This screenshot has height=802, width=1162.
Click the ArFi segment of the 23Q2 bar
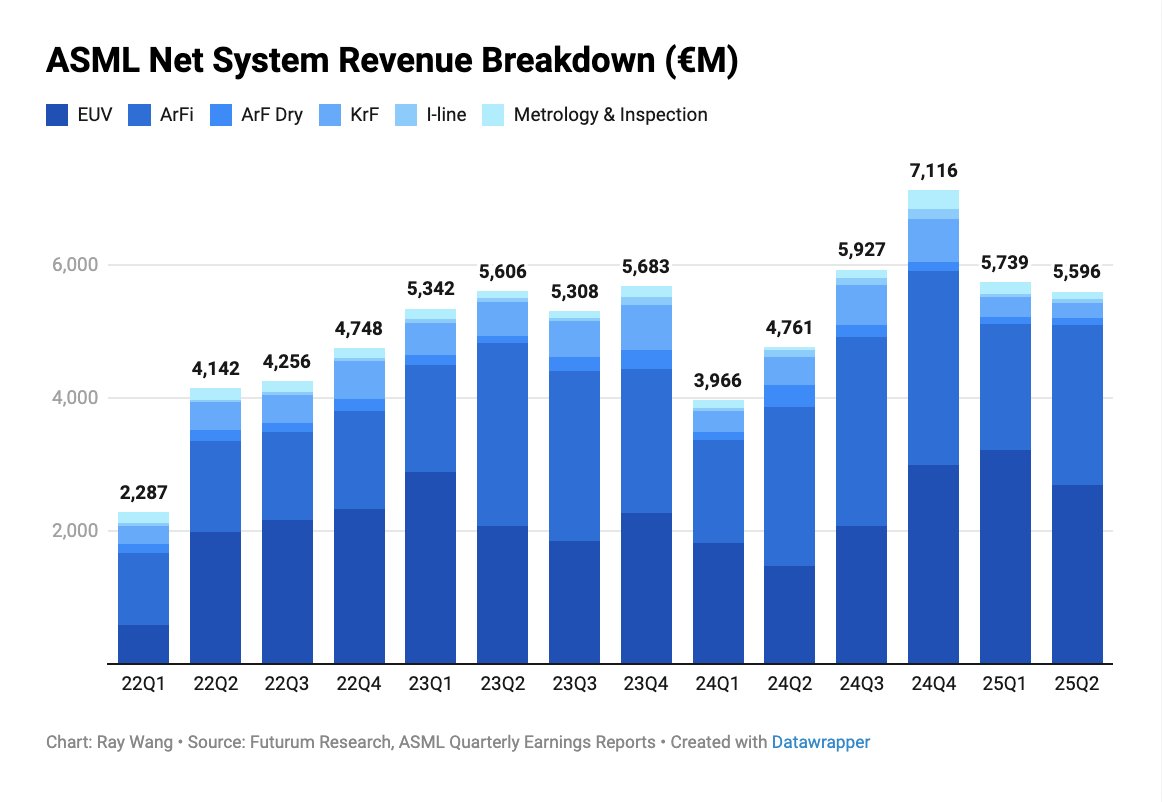click(502, 434)
